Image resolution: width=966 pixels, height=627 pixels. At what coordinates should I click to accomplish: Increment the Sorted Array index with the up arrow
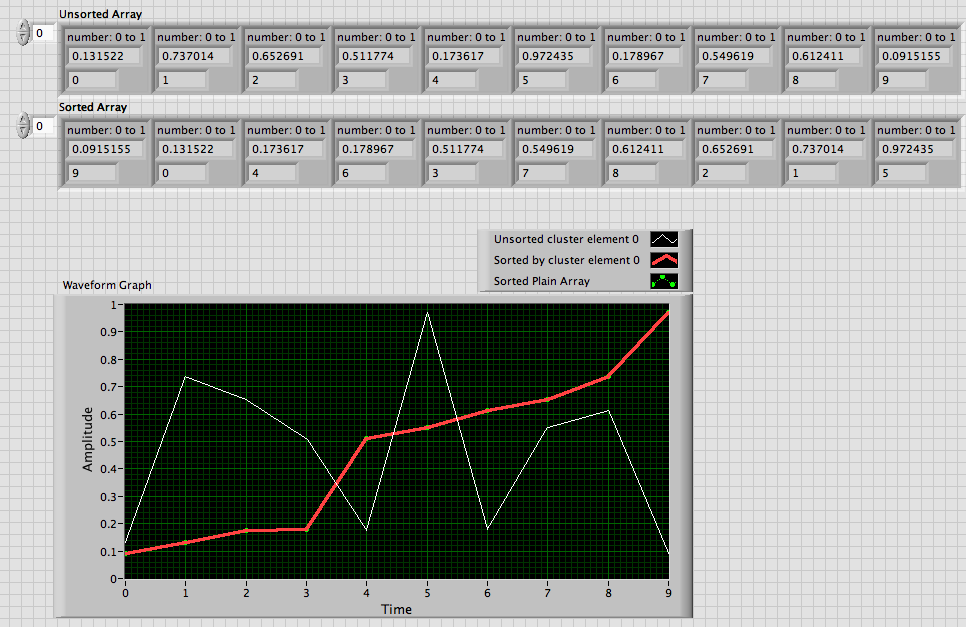(23, 119)
